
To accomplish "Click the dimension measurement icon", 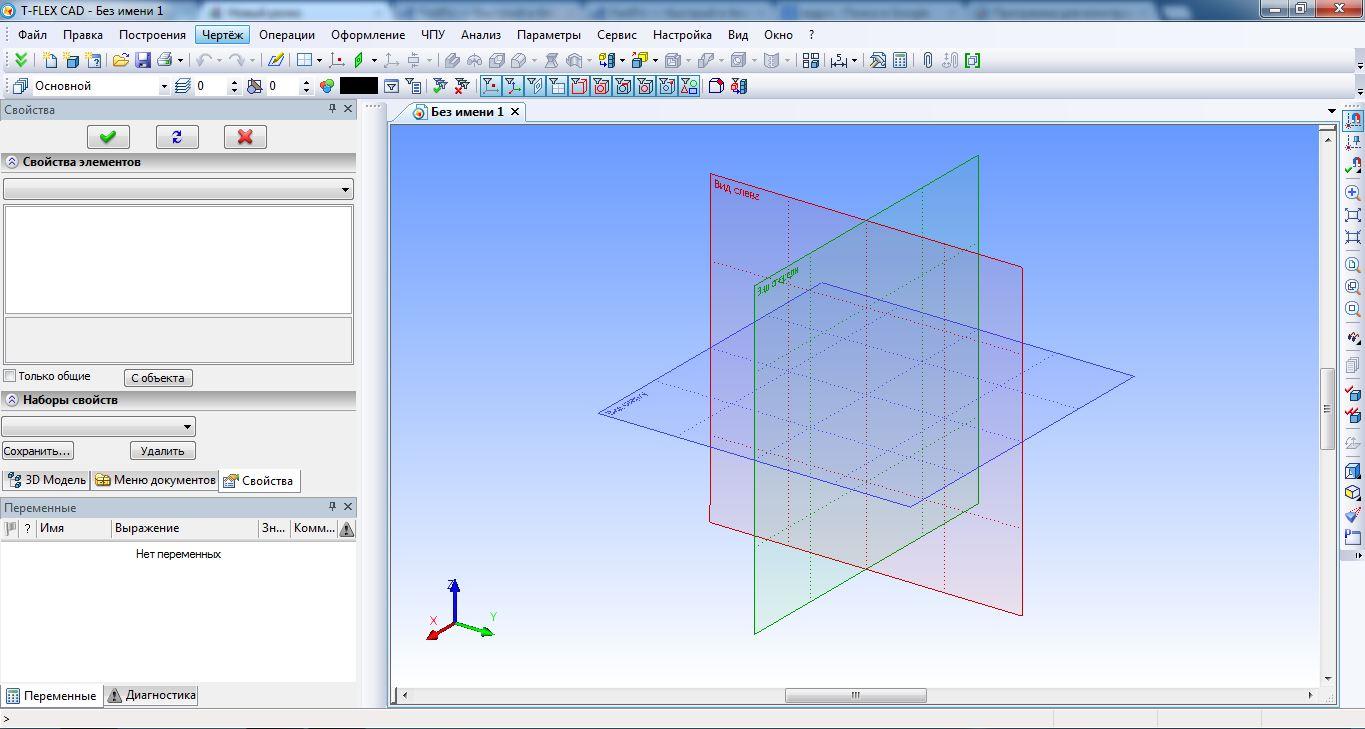I will (x=839, y=60).
